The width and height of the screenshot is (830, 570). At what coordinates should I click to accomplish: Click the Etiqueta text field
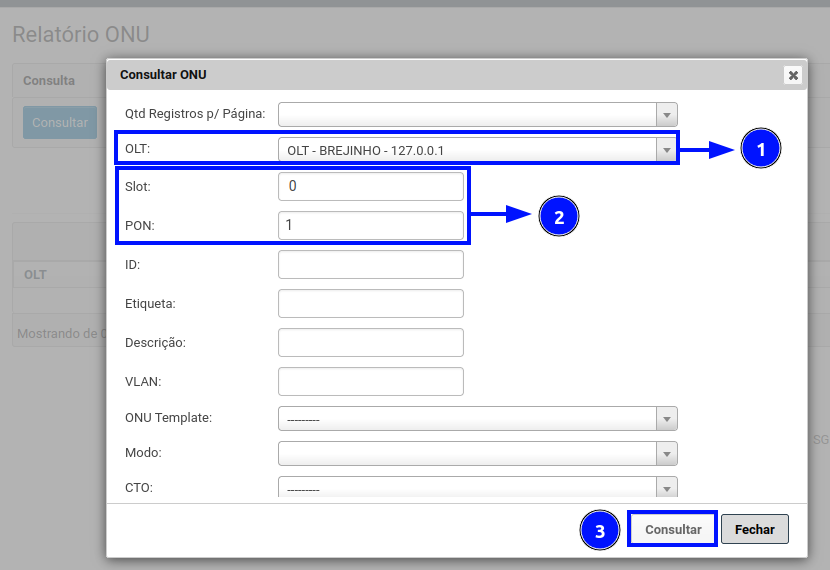pyautogui.click(x=371, y=303)
